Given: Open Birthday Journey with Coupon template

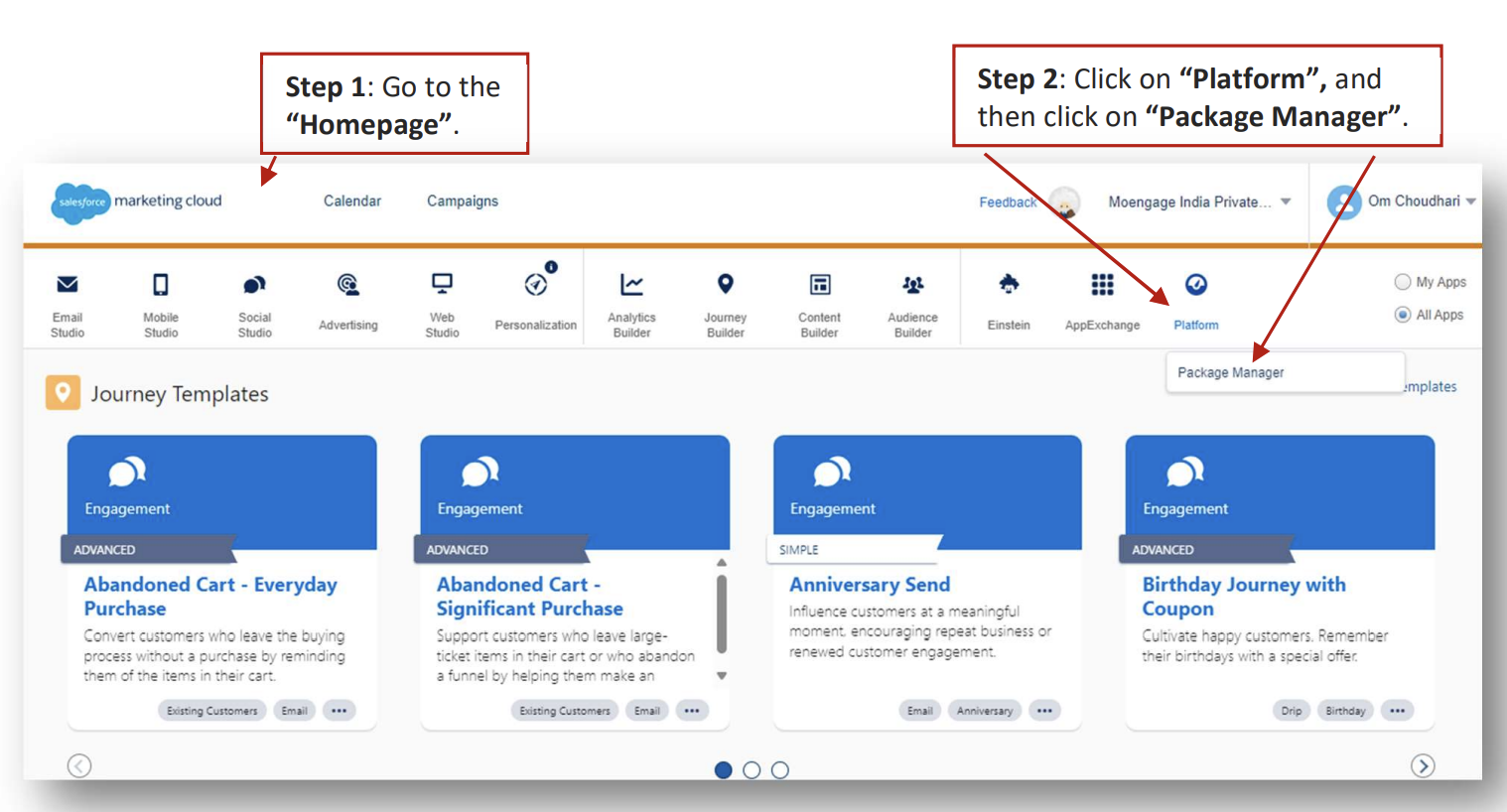Looking at the screenshot, I should click(1244, 597).
